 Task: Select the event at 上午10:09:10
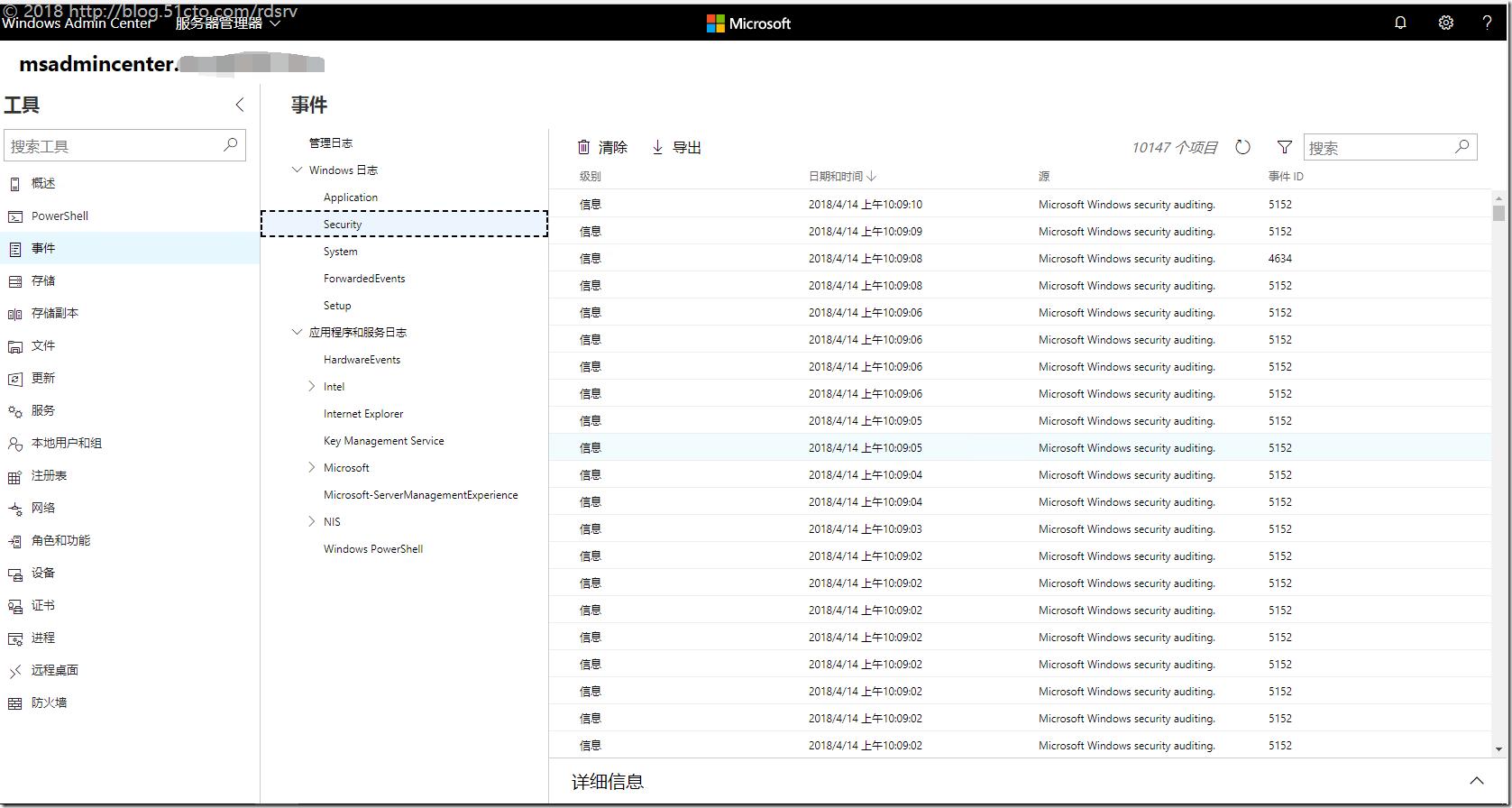point(1021,204)
